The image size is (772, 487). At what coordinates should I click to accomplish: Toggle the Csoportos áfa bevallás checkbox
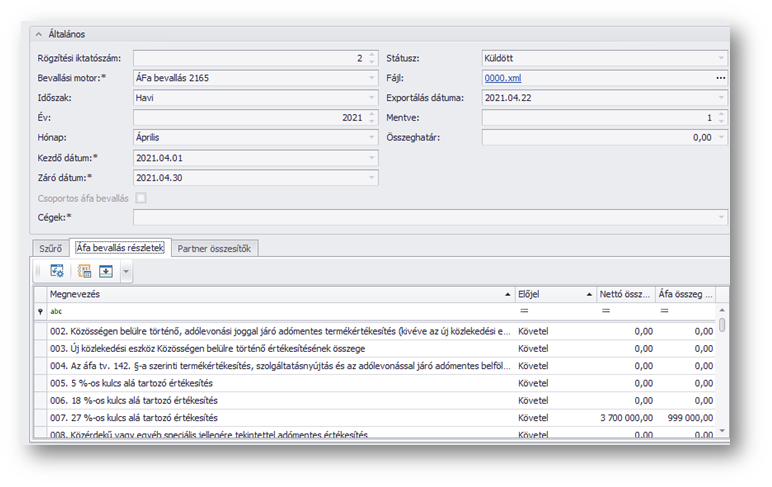(x=141, y=198)
